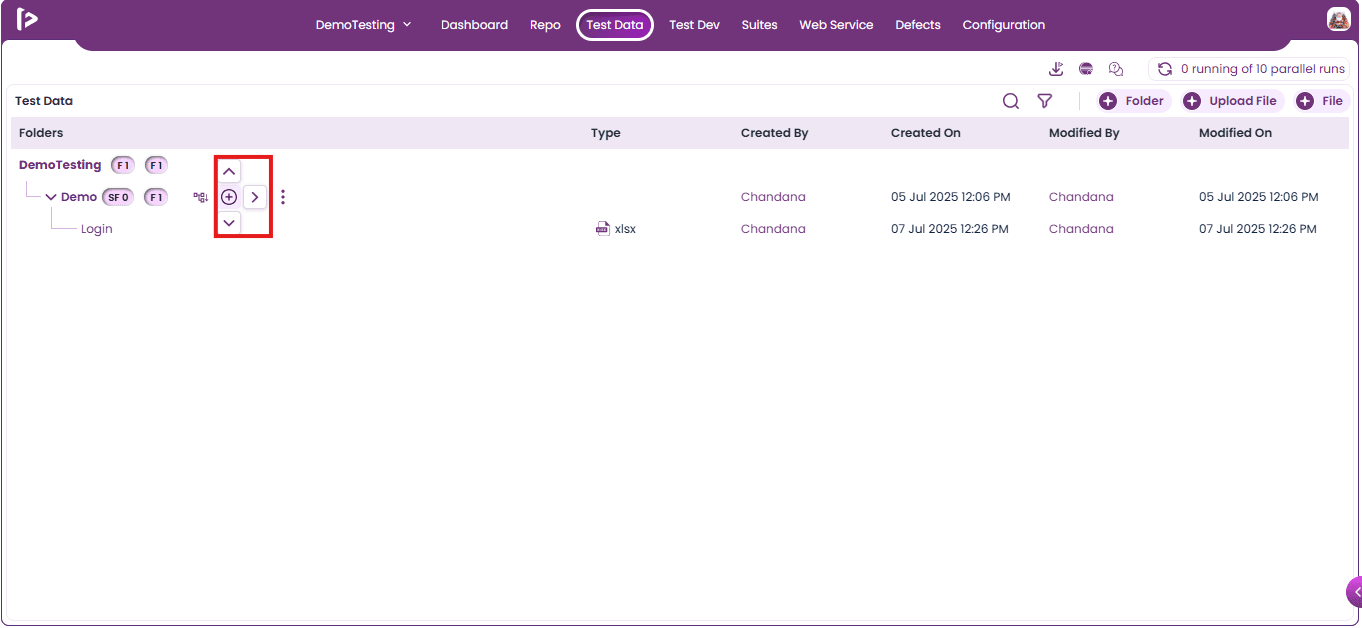Collapse the Demo folder
Screen dimensions: 1362x628
click(51, 197)
